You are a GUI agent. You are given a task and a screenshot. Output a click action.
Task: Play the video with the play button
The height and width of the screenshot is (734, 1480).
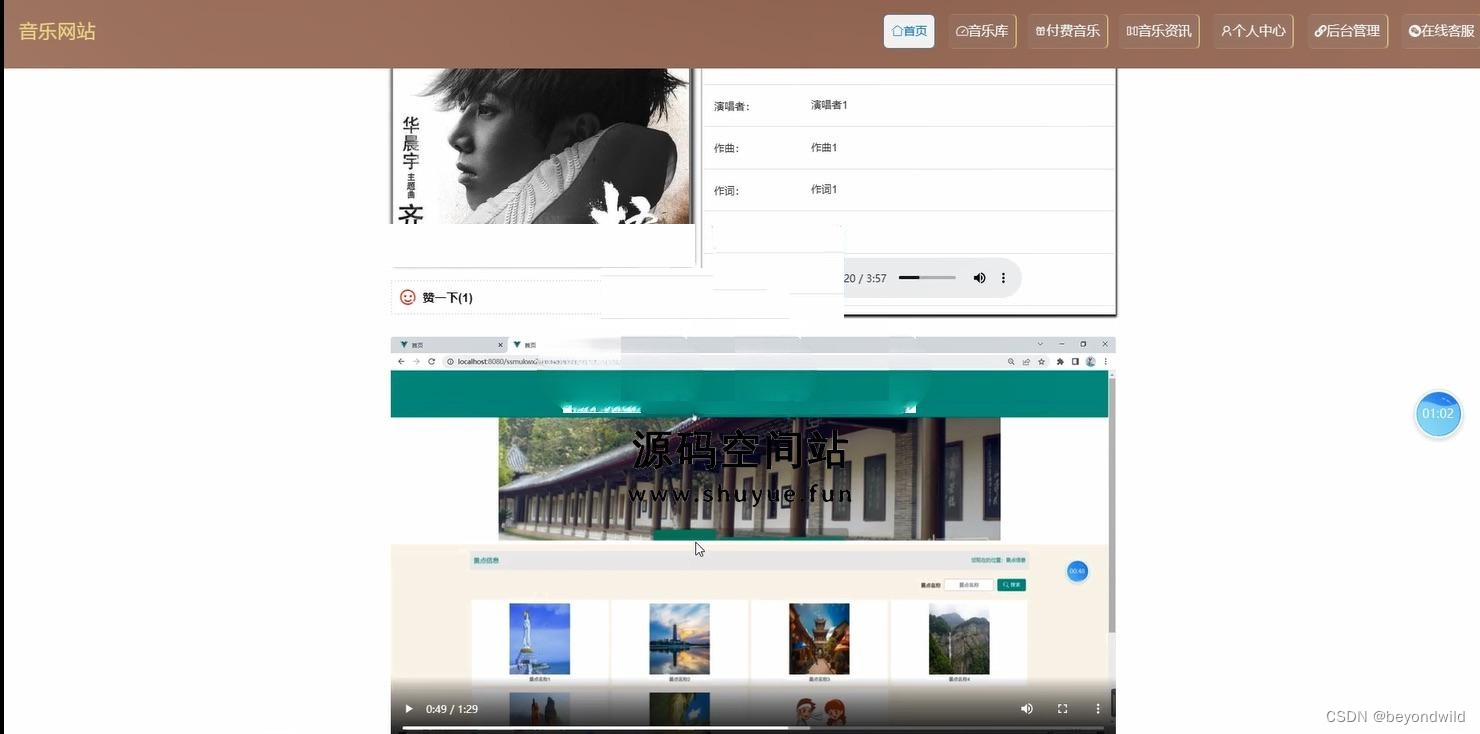click(408, 708)
